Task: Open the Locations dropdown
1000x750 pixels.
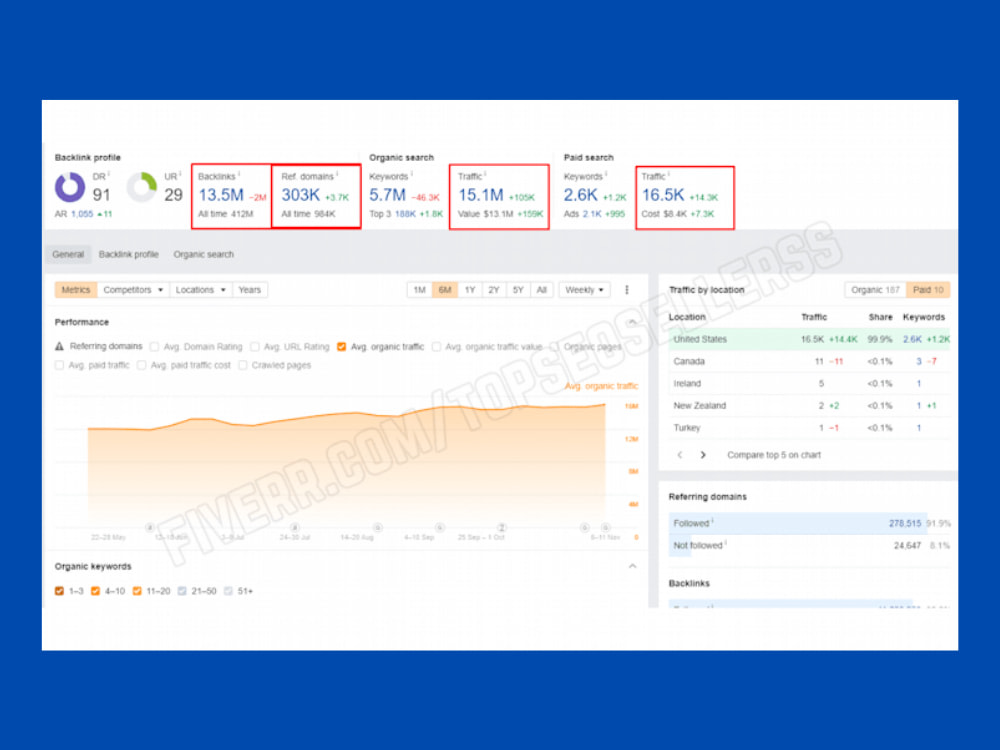Action: [x=201, y=290]
